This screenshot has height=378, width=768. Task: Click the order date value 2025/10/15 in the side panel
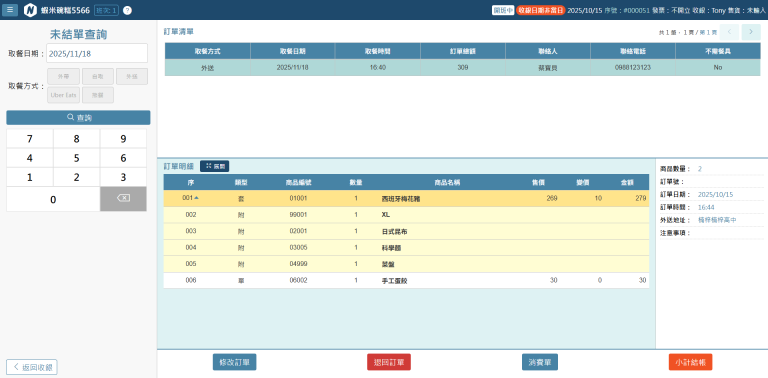pos(715,194)
